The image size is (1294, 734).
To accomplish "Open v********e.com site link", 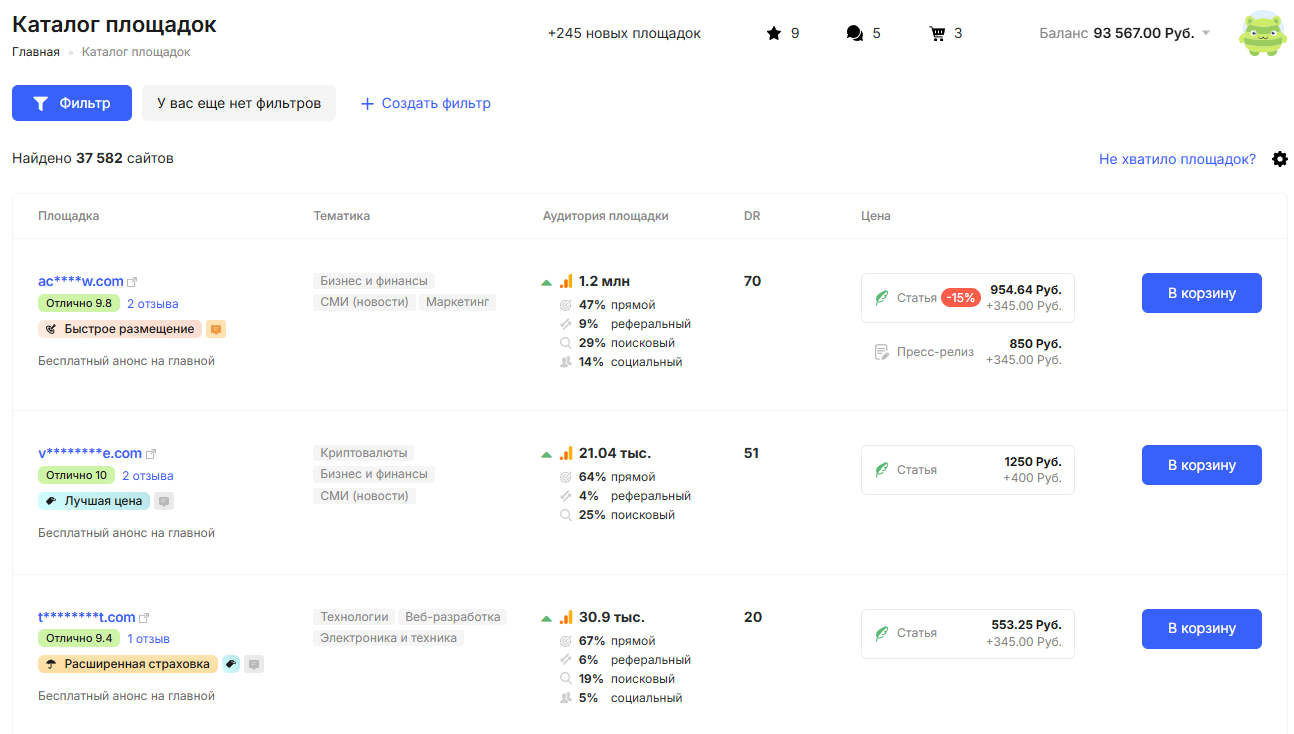I will (x=90, y=453).
